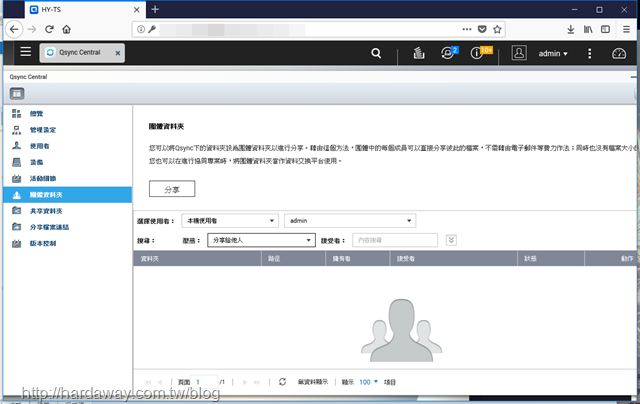The height and width of the screenshot is (404, 640).
Task: Click the 共享資料夾 folder icon in sidebar
Action: point(16,211)
